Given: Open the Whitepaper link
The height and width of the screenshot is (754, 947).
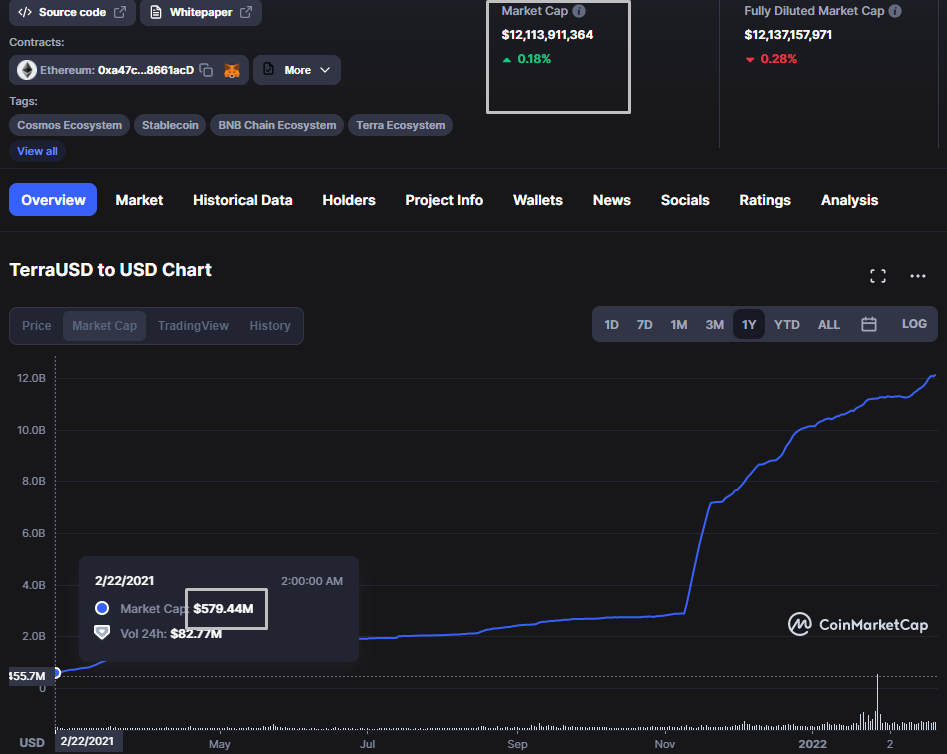Looking at the screenshot, I should [x=201, y=12].
